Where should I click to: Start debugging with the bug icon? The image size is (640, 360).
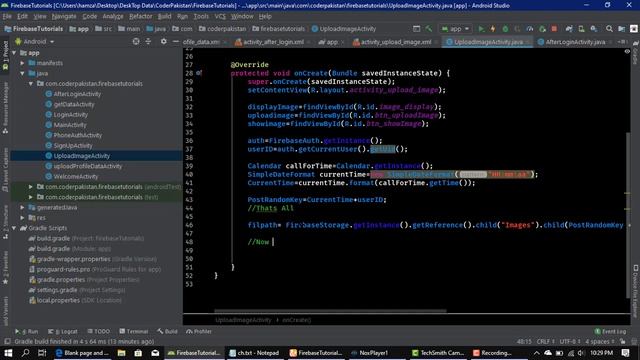(505, 29)
